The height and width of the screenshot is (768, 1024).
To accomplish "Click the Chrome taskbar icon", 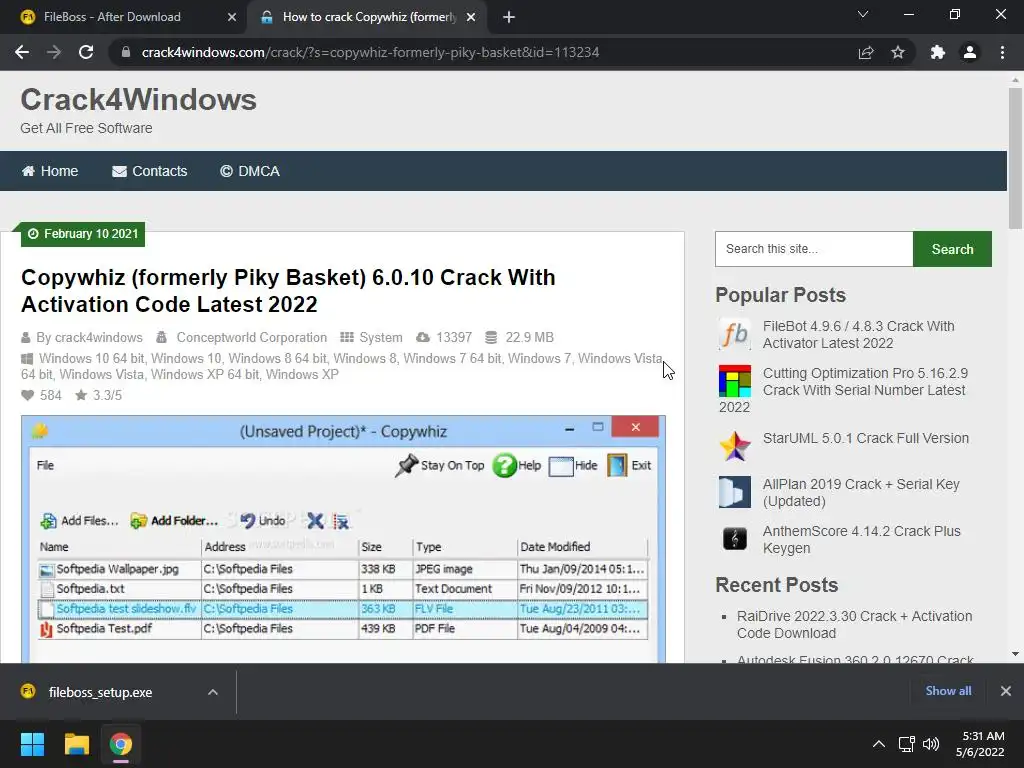I will 121,744.
